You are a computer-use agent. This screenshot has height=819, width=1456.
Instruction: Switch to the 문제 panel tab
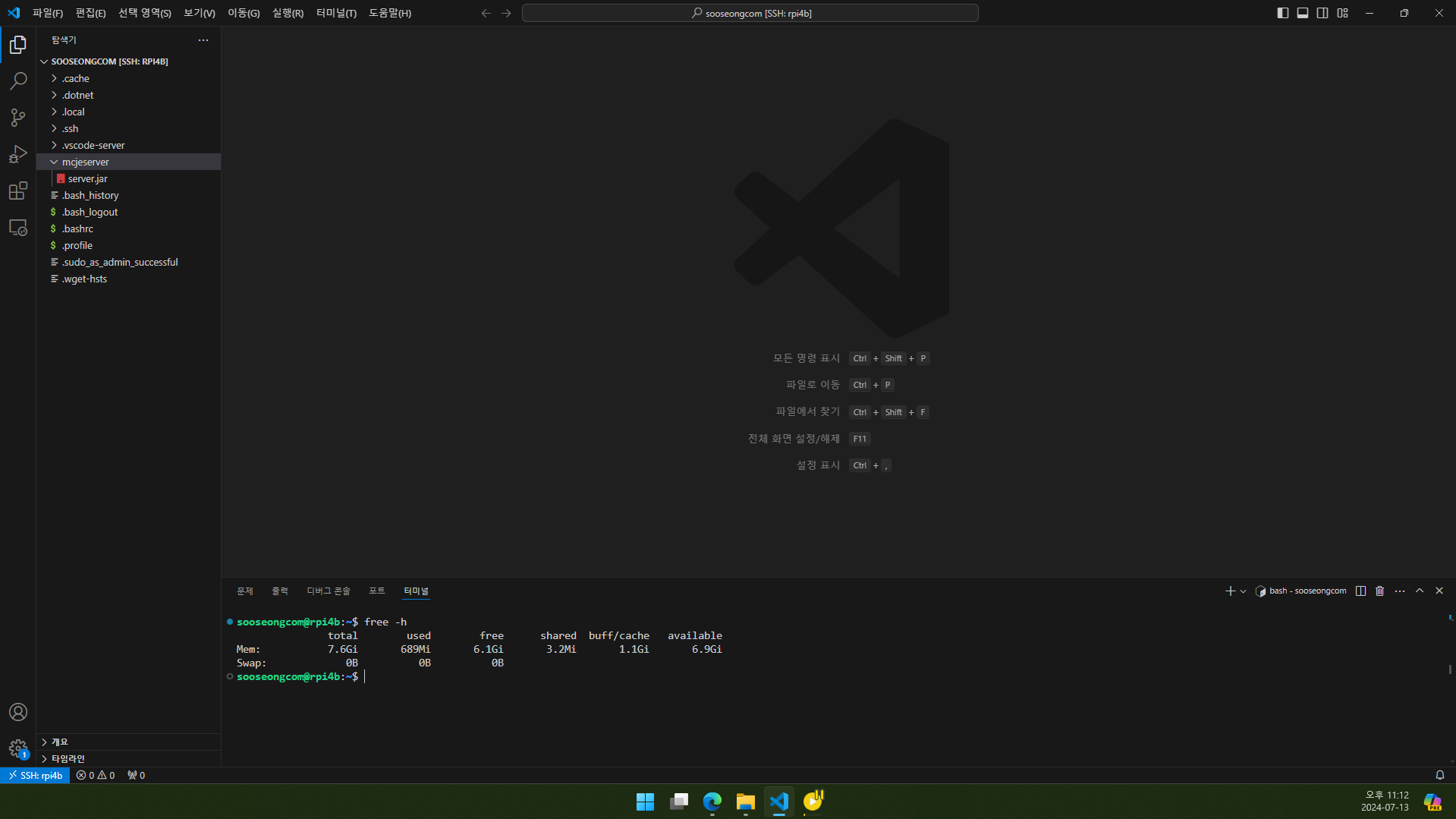coord(245,591)
